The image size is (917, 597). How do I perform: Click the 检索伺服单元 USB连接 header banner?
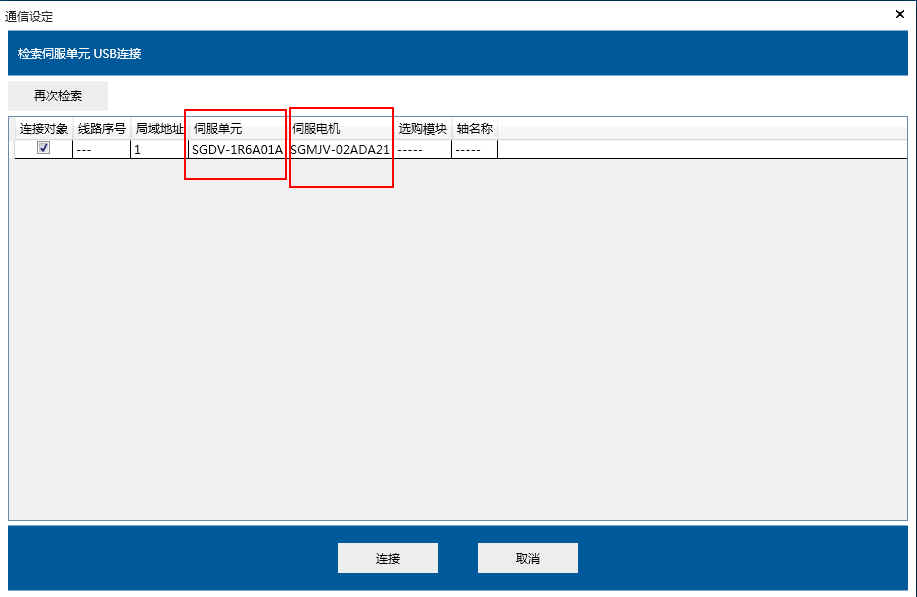[x=458, y=53]
